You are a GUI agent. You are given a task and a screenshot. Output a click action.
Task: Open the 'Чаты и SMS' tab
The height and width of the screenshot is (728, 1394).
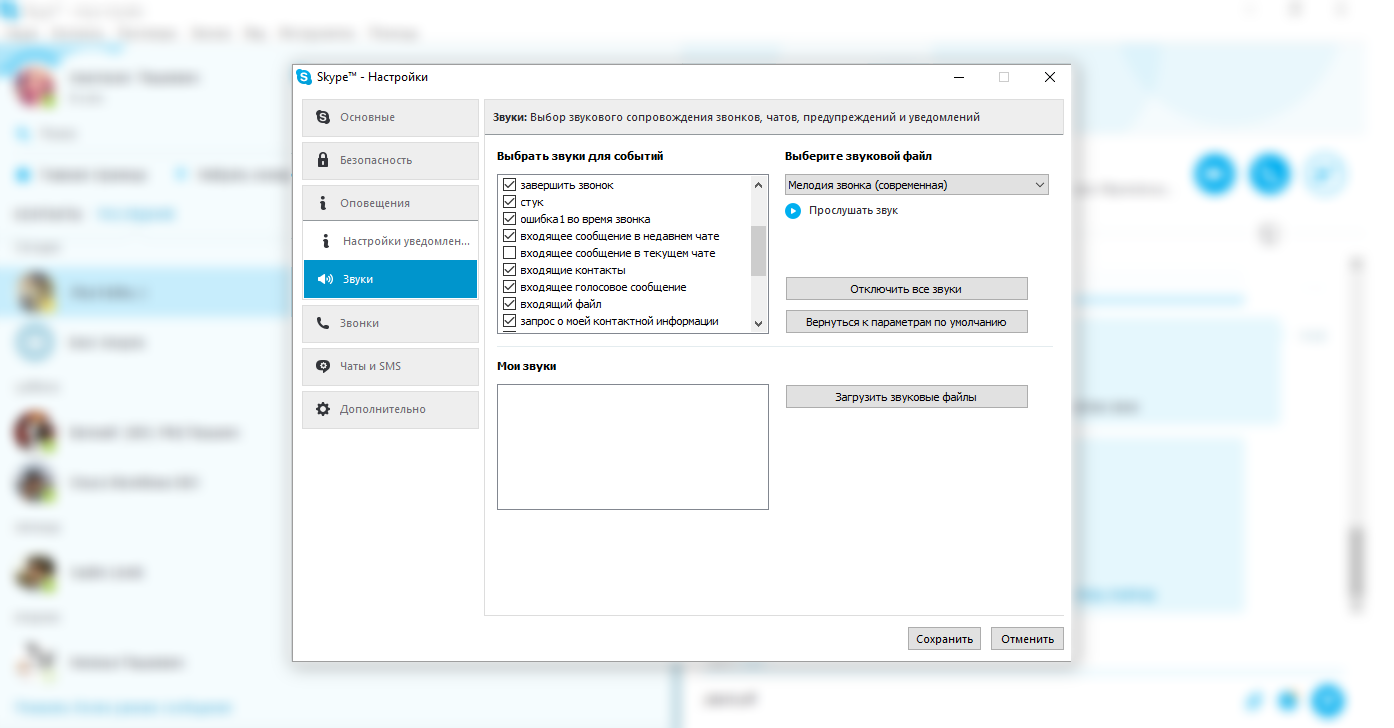click(x=391, y=366)
